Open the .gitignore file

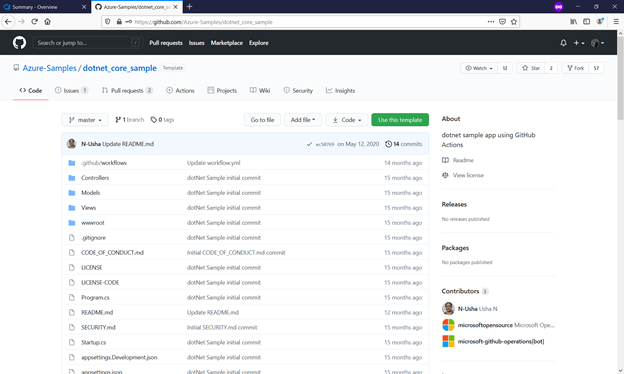pyautogui.click(x=93, y=238)
